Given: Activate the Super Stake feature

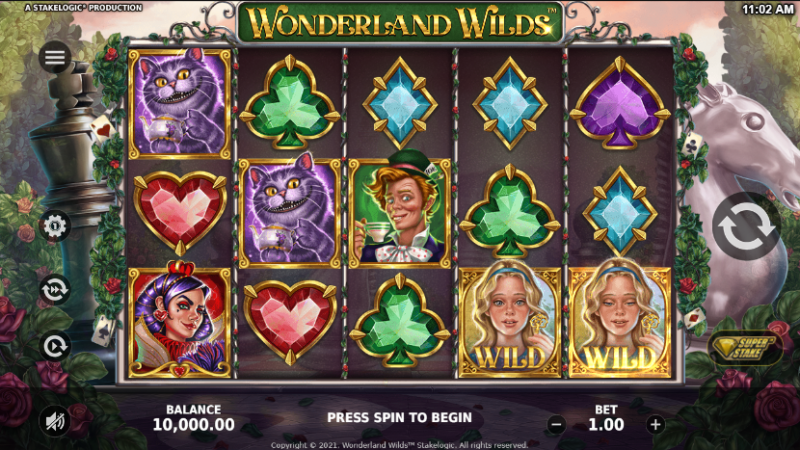Looking at the screenshot, I should [745, 348].
